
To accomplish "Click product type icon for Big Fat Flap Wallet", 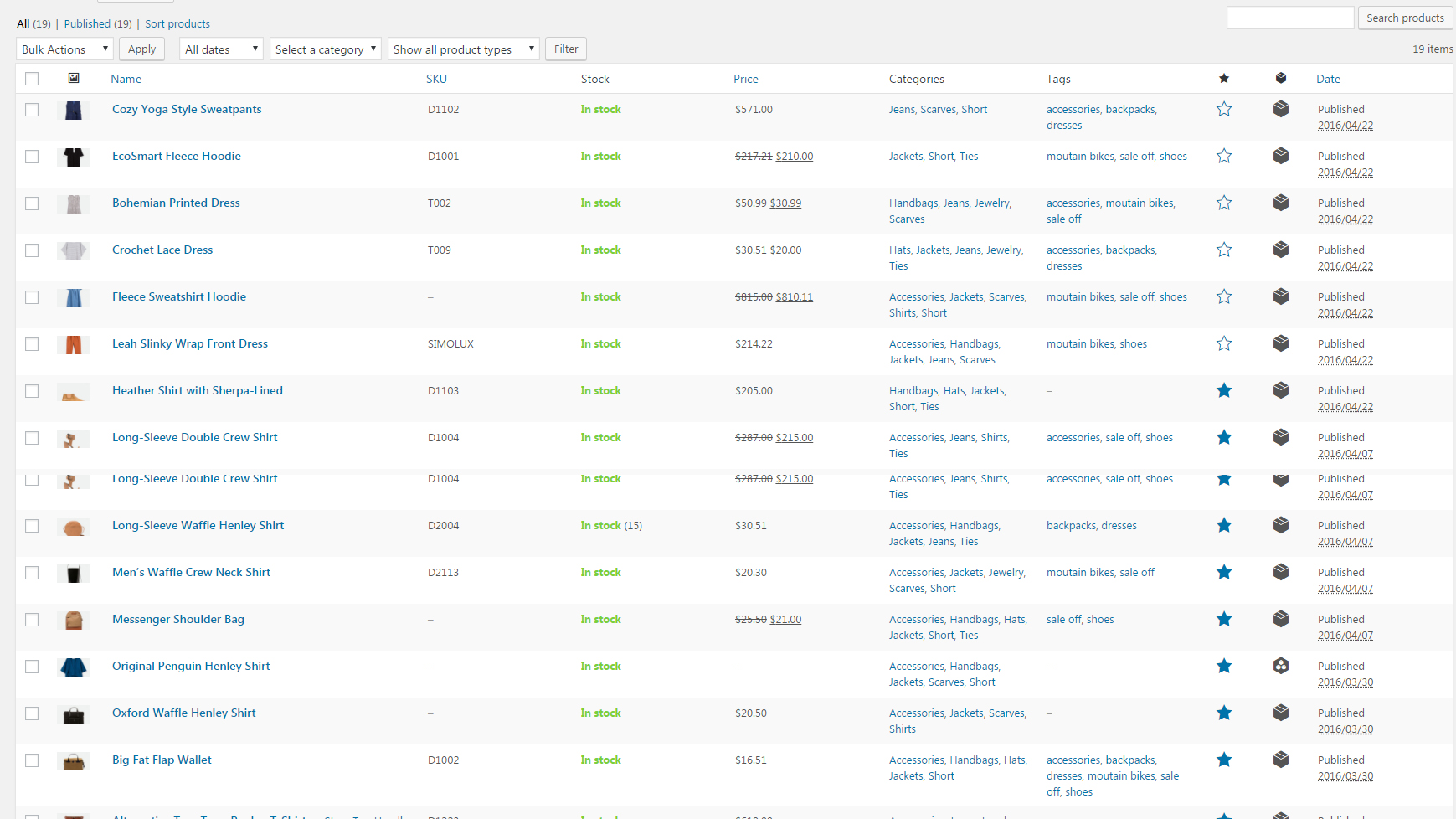I will 1281,760.
